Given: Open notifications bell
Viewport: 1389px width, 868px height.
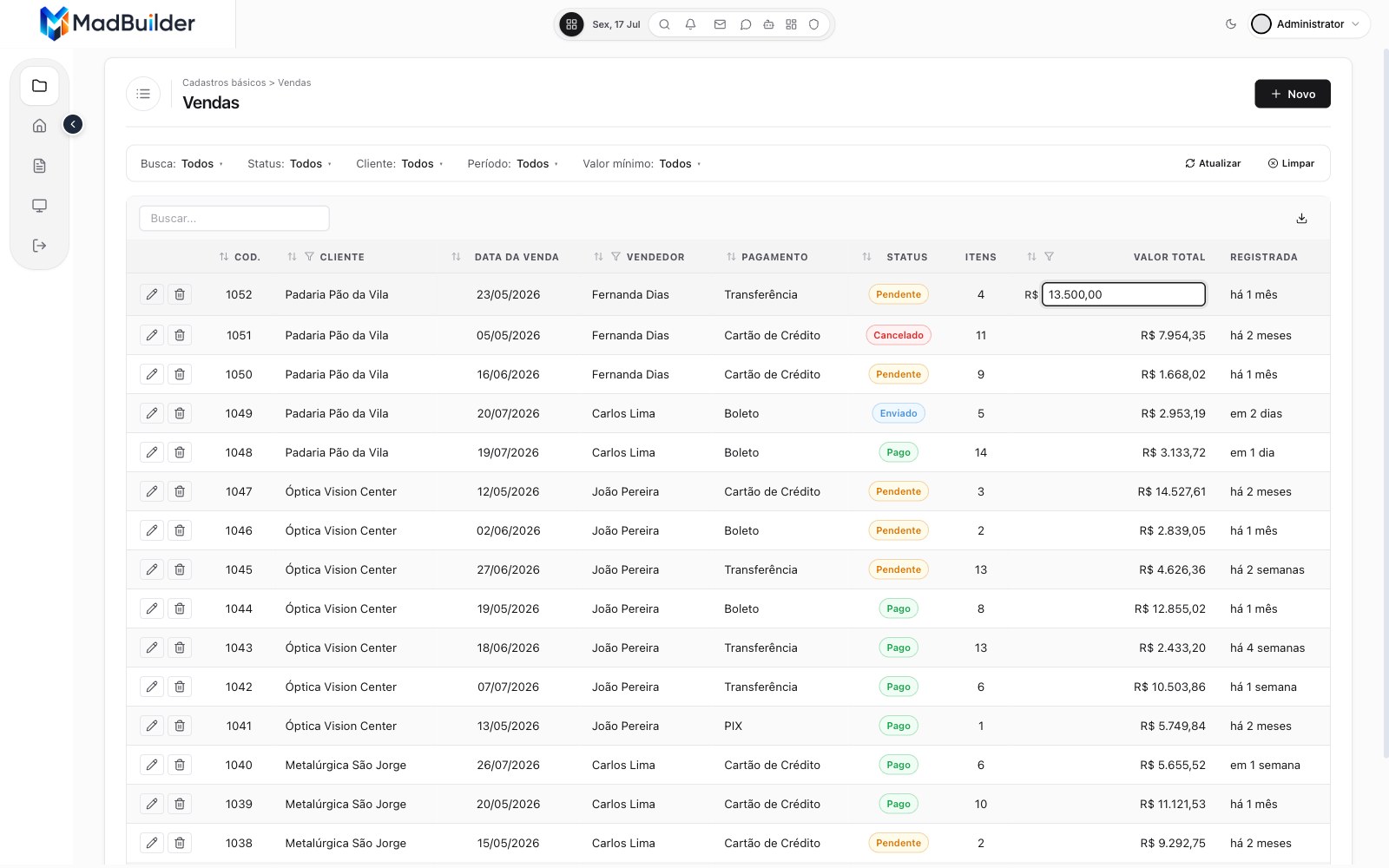Looking at the screenshot, I should pos(690,24).
